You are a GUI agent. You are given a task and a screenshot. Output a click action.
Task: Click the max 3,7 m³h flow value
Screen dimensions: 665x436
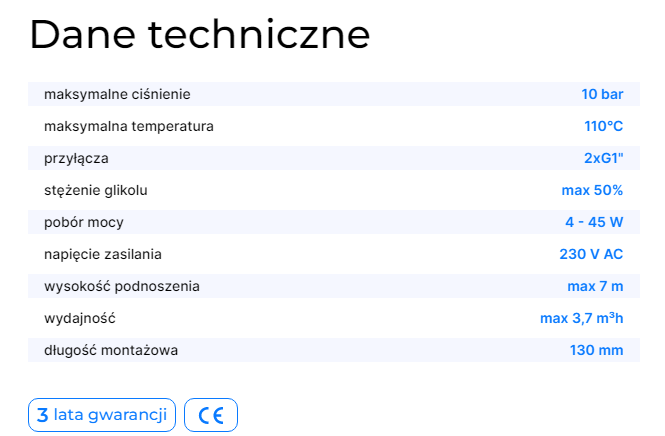pos(581,318)
